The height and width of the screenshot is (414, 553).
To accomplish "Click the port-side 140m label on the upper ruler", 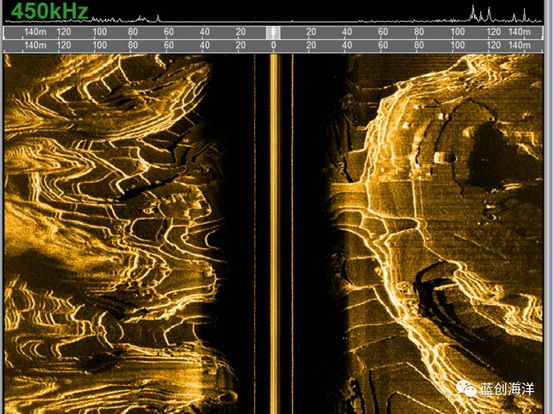I will (x=35, y=32).
